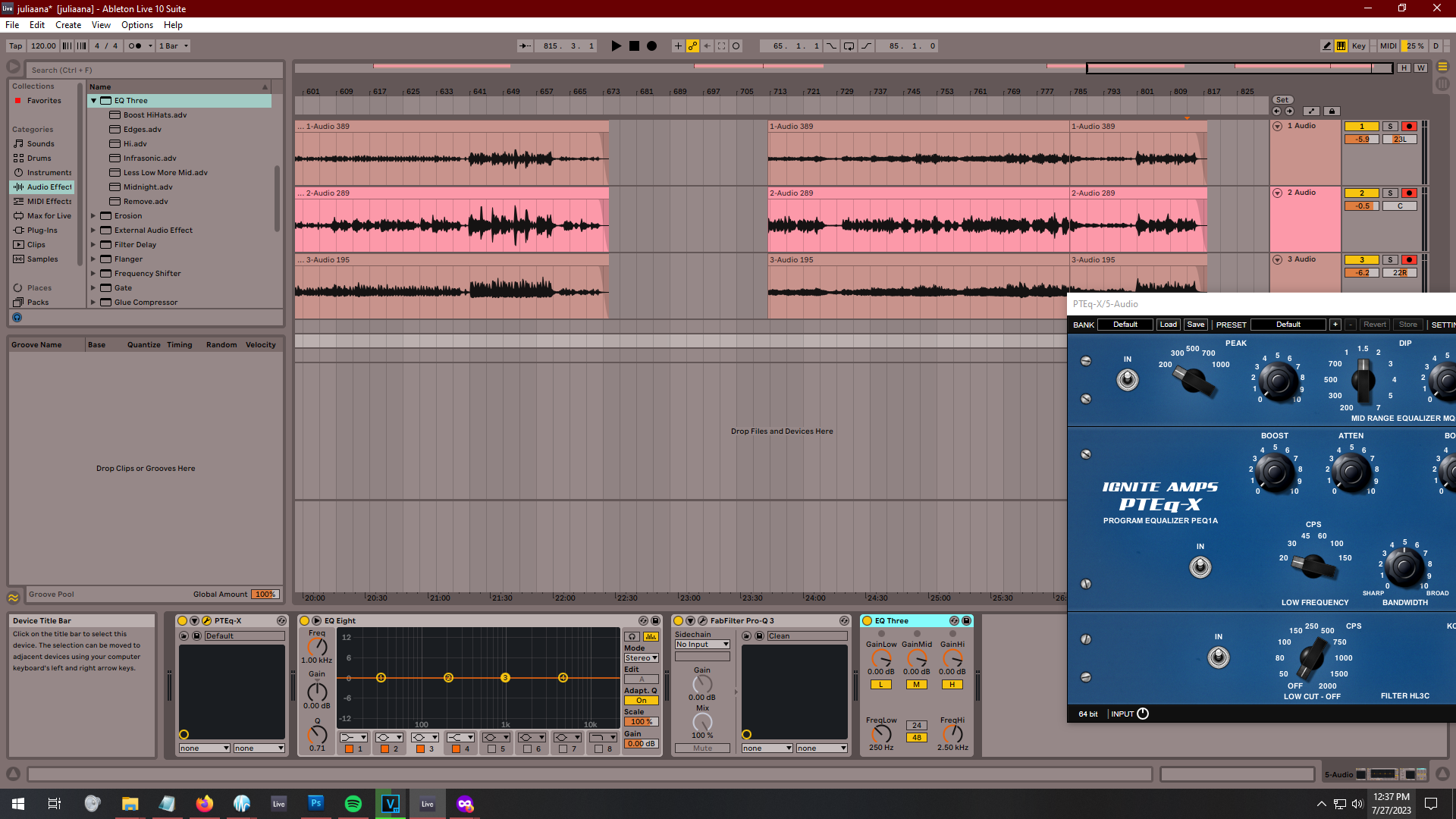The width and height of the screenshot is (1456, 819).
Task: Expand the Glue Compressor folder
Action: tap(93, 303)
